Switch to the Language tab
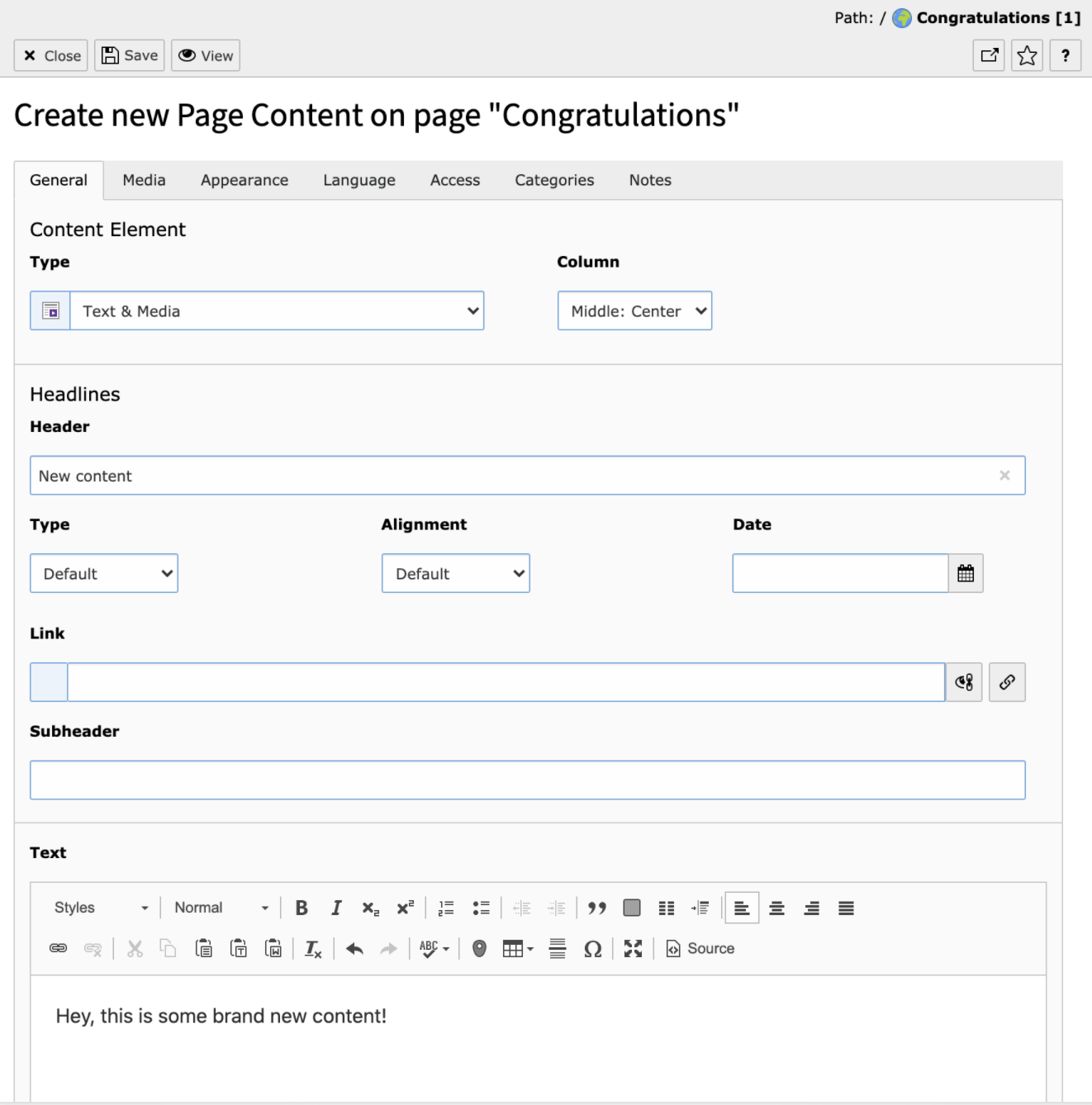 [359, 180]
